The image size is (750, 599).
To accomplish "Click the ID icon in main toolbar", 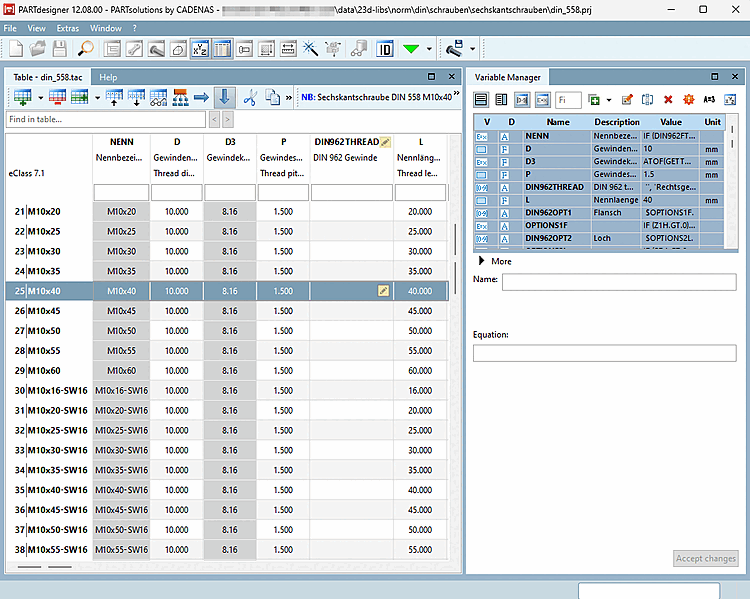I will tap(385, 48).
